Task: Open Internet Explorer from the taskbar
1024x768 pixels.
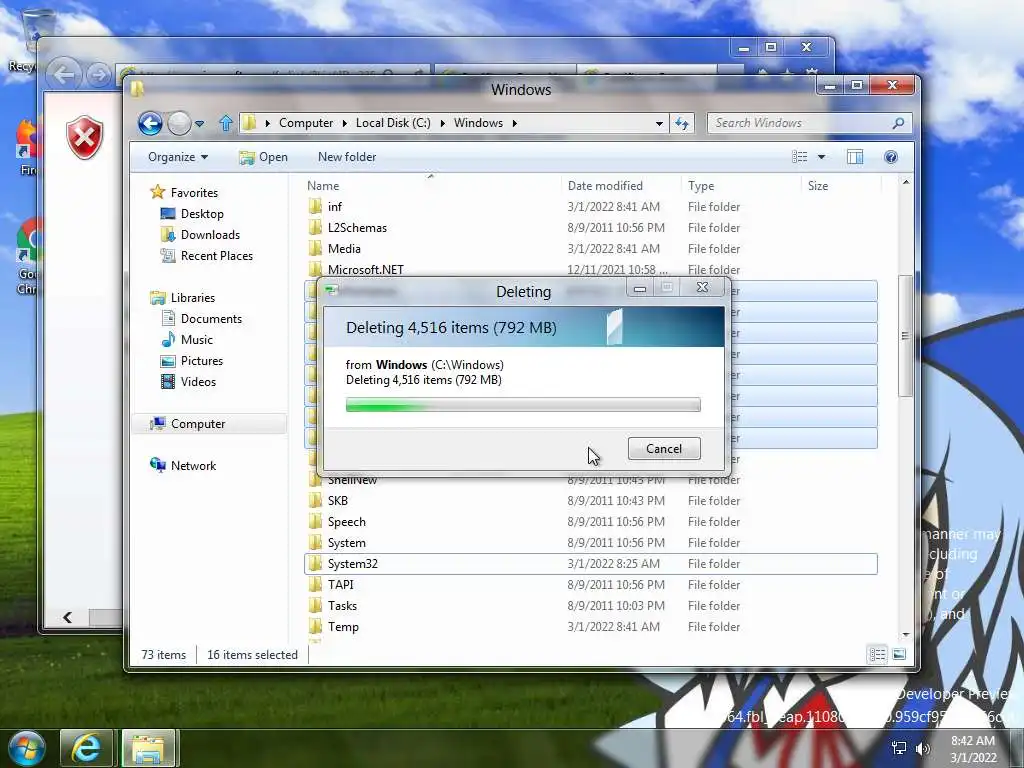Action: click(86, 748)
